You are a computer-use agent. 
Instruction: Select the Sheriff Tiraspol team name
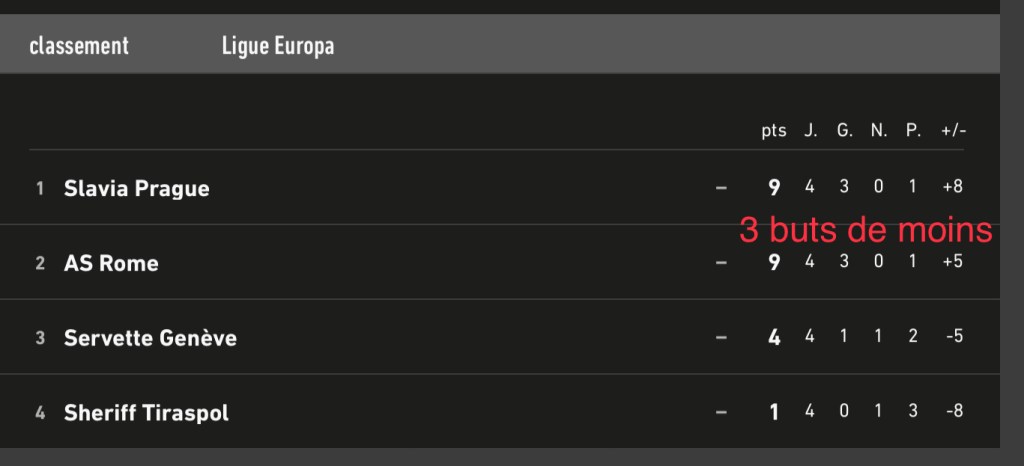[146, 413]
